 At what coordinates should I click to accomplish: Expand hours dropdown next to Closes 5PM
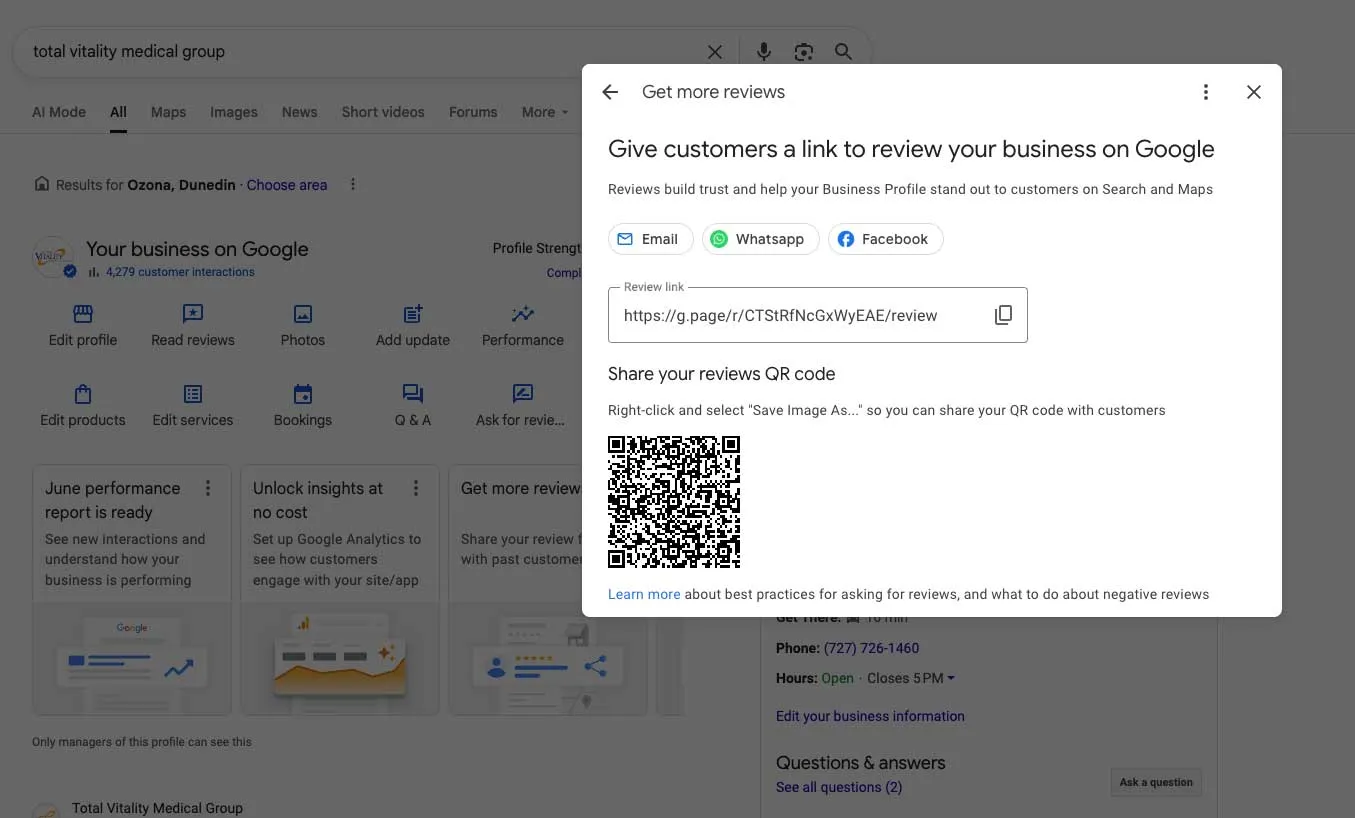(x=951, y=678)
